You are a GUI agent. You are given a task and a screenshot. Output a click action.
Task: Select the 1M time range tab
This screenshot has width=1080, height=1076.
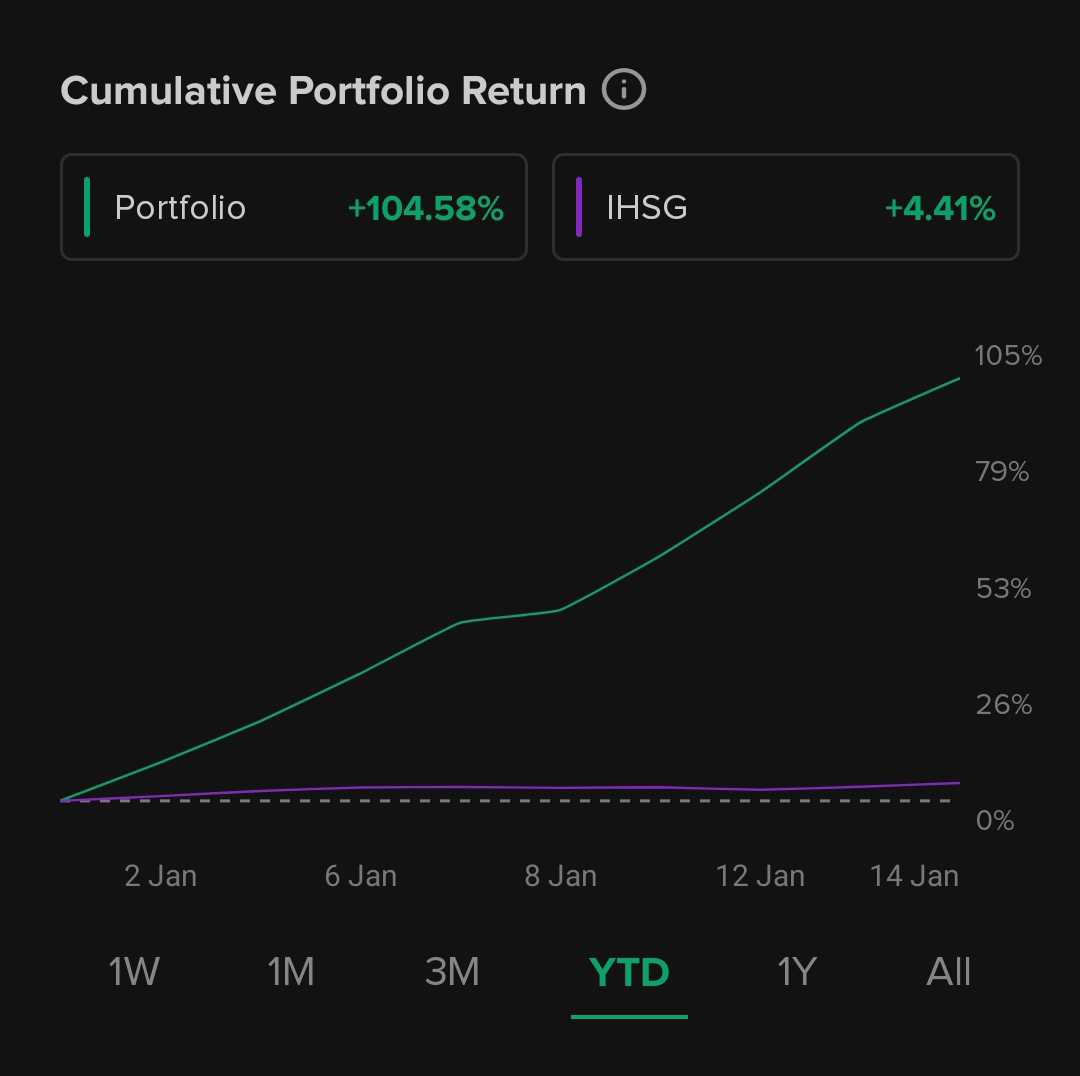pos(291,971)
